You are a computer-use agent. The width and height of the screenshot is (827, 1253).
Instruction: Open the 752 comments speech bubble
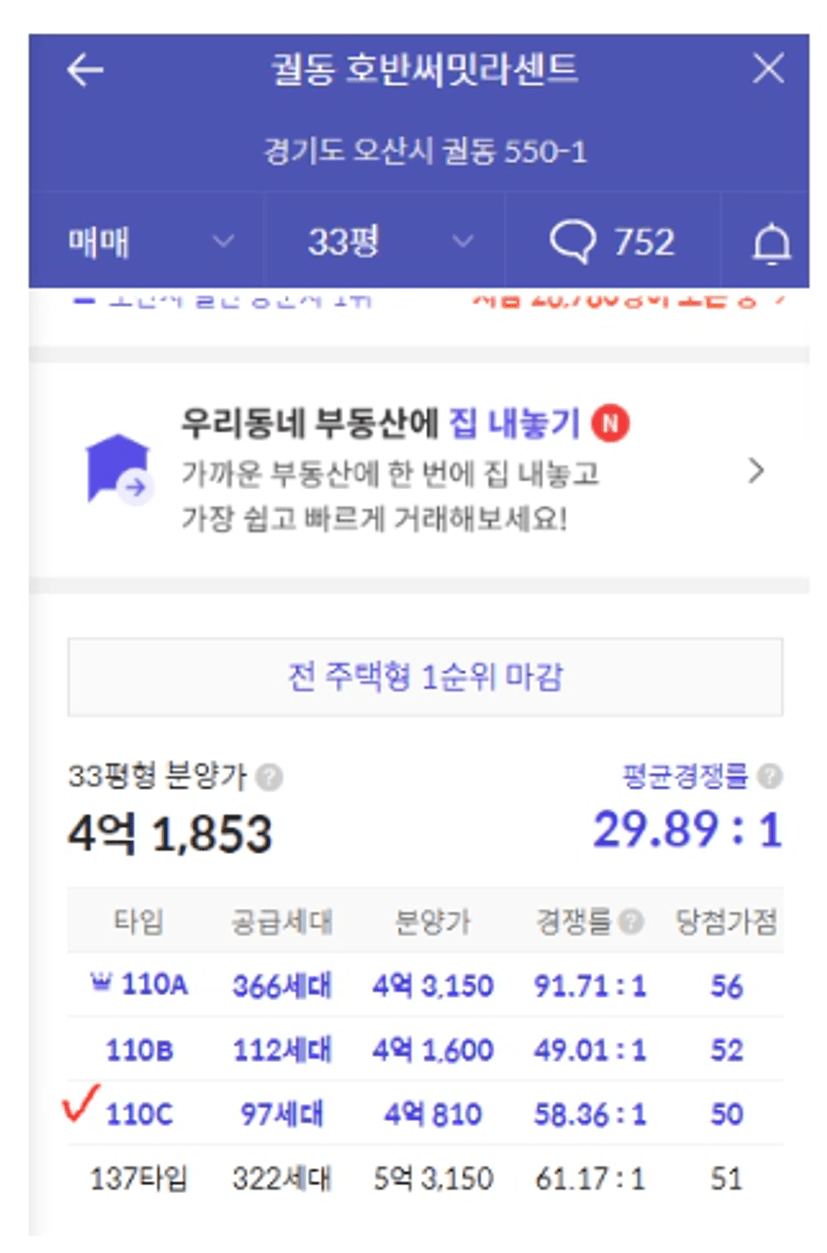(612, 242)
